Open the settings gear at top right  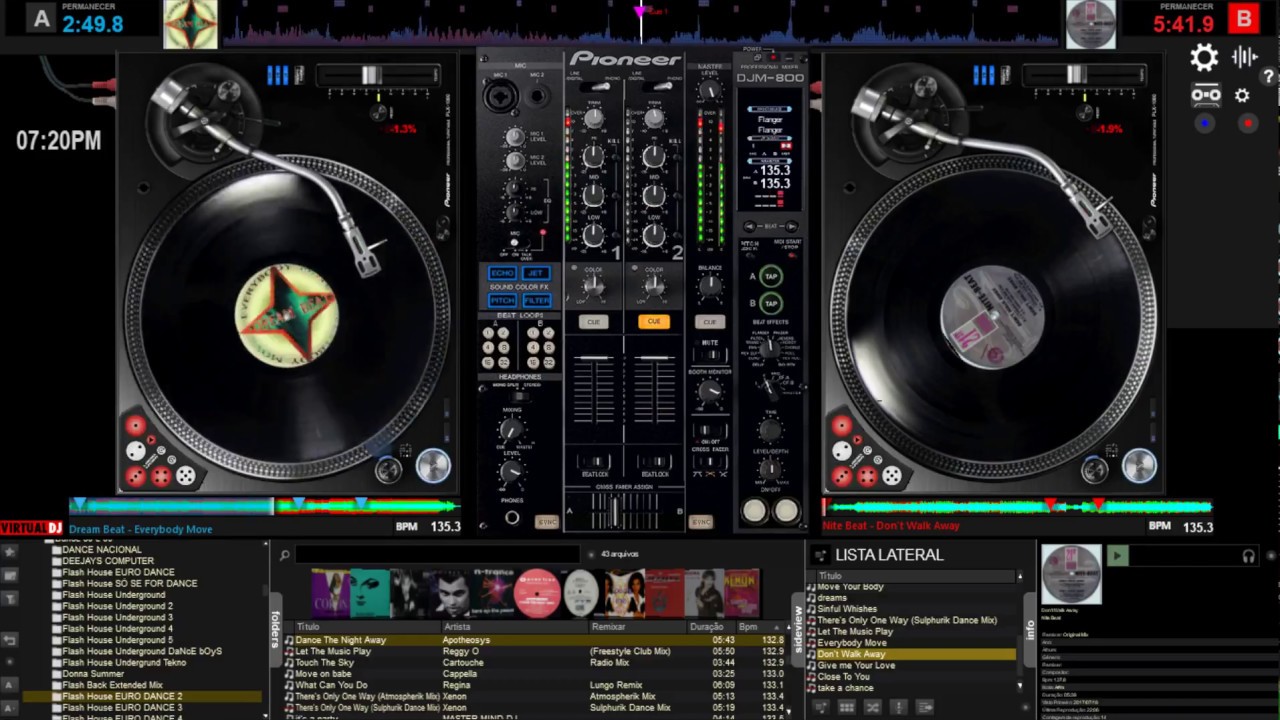click(x=1204, y=57)
